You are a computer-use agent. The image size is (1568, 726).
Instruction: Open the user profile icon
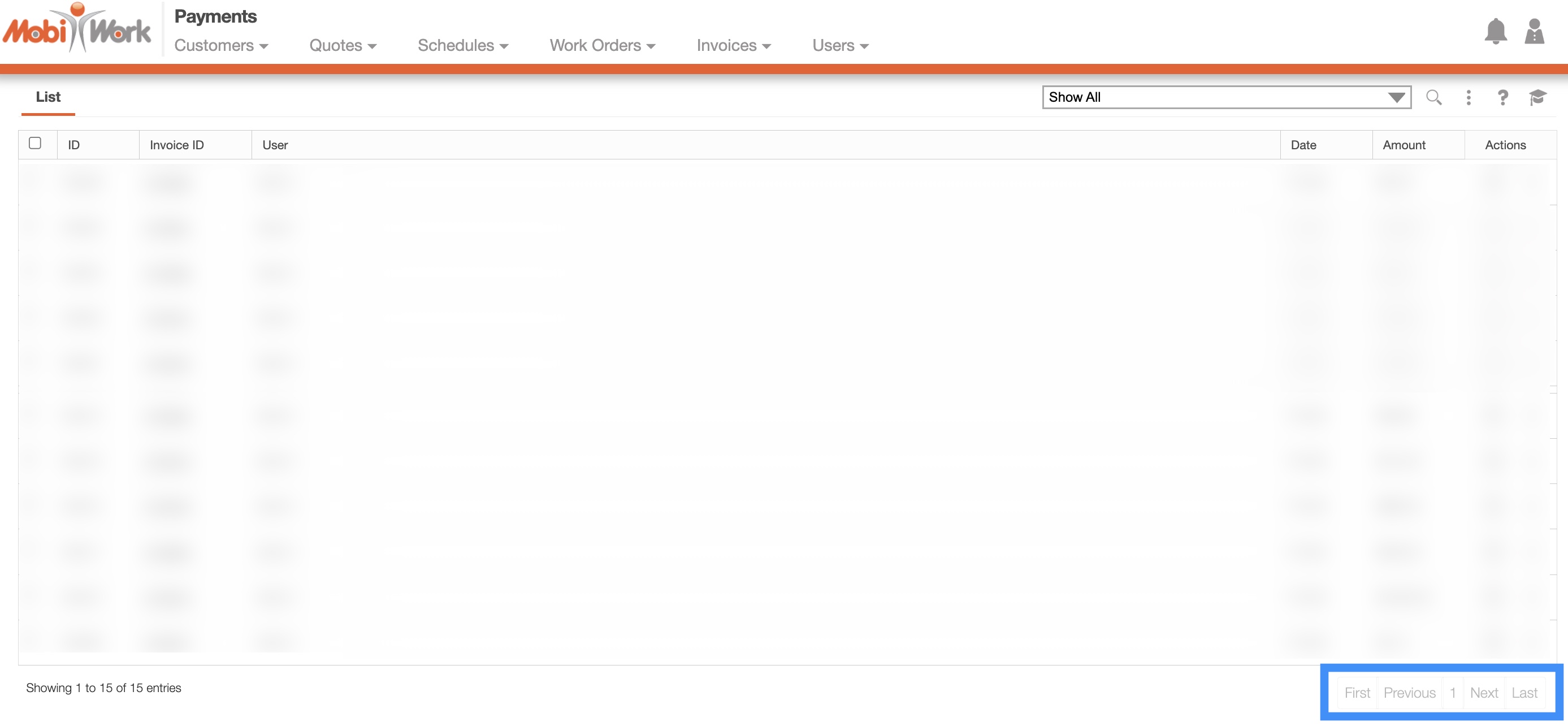coord(1534,31)
